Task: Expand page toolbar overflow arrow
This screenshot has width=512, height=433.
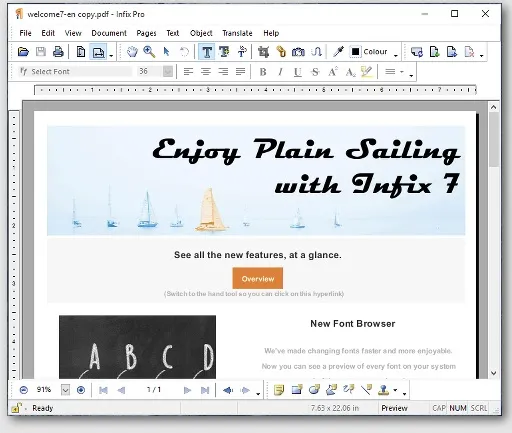Action: (481, 55)
